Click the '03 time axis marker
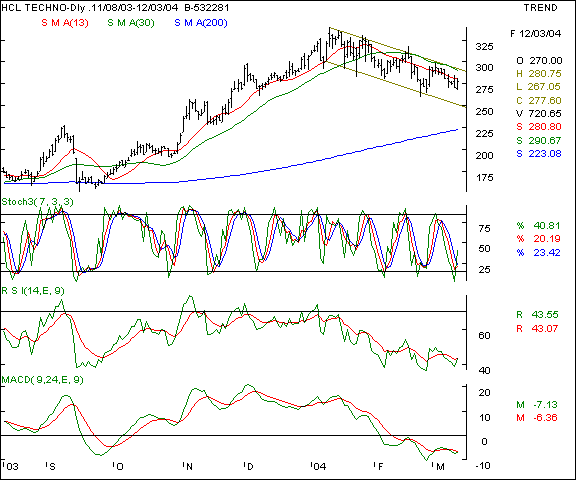 coord(10,466)
